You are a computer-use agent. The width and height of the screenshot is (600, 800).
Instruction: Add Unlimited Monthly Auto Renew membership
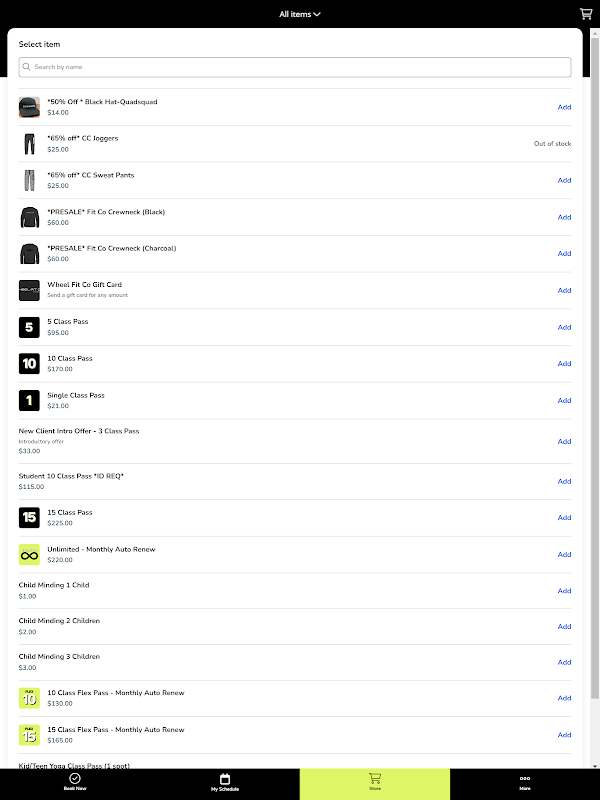tap(564, 555)
